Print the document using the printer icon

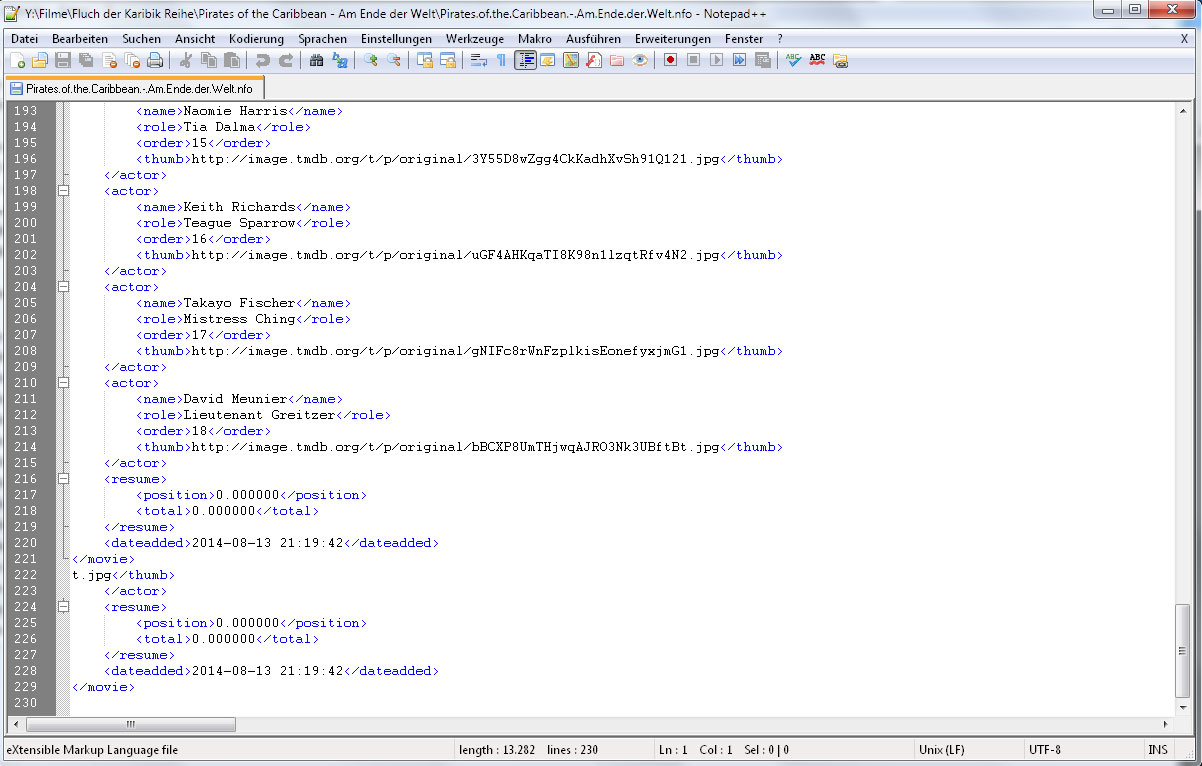coord(155,61)
